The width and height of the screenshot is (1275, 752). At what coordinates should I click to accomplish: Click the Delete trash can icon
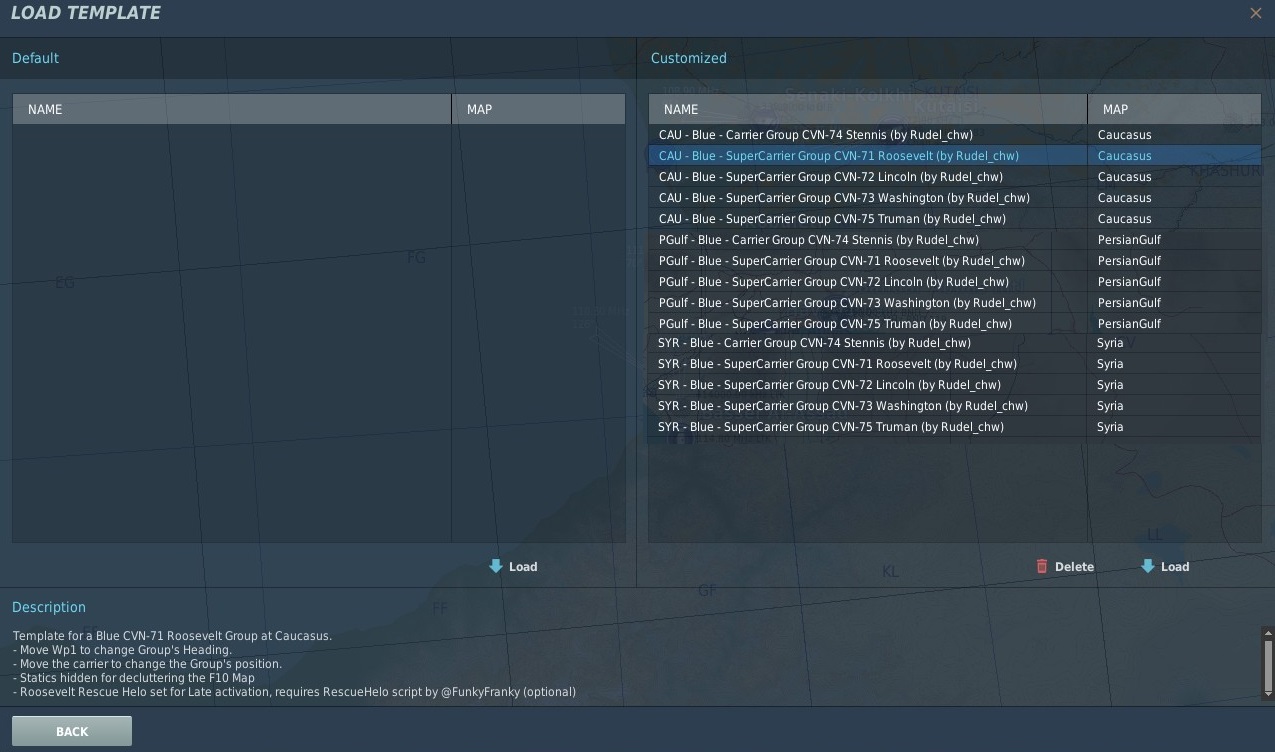point(1042,566)
